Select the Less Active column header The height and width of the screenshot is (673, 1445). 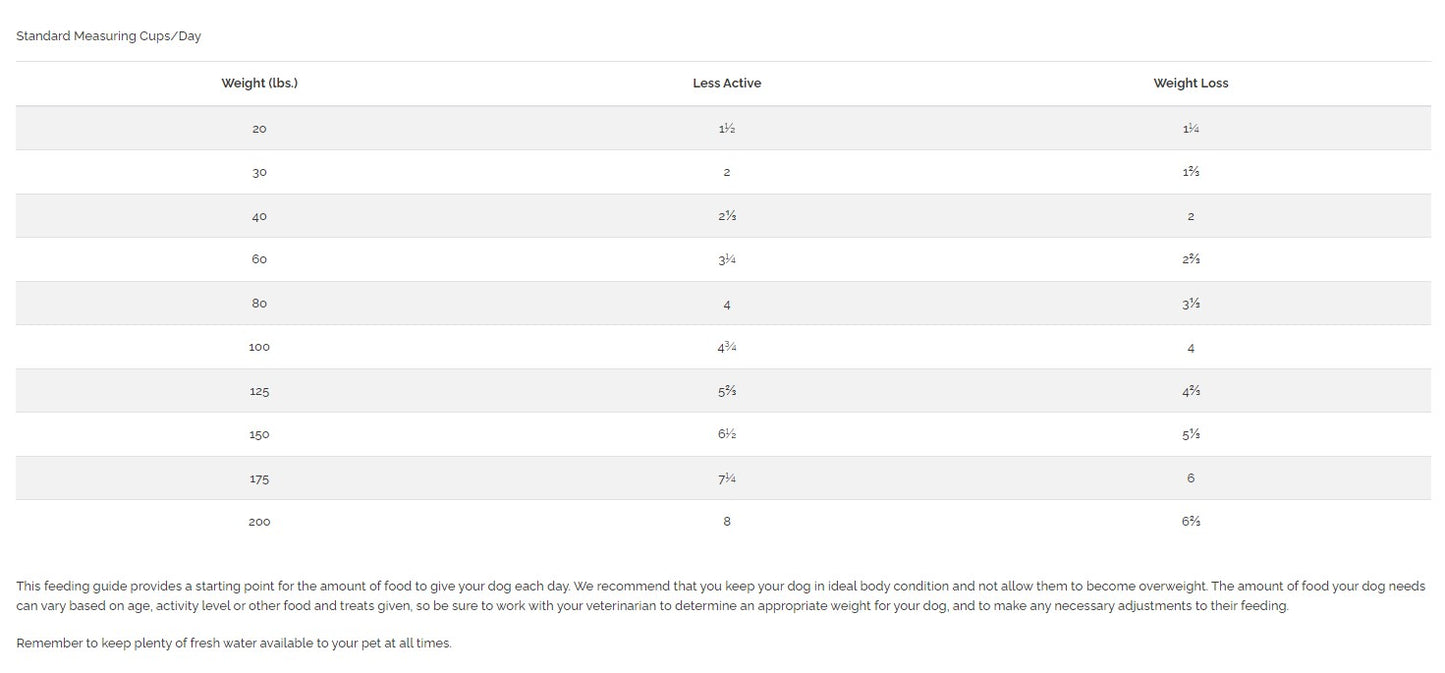(x=727, y=83)
